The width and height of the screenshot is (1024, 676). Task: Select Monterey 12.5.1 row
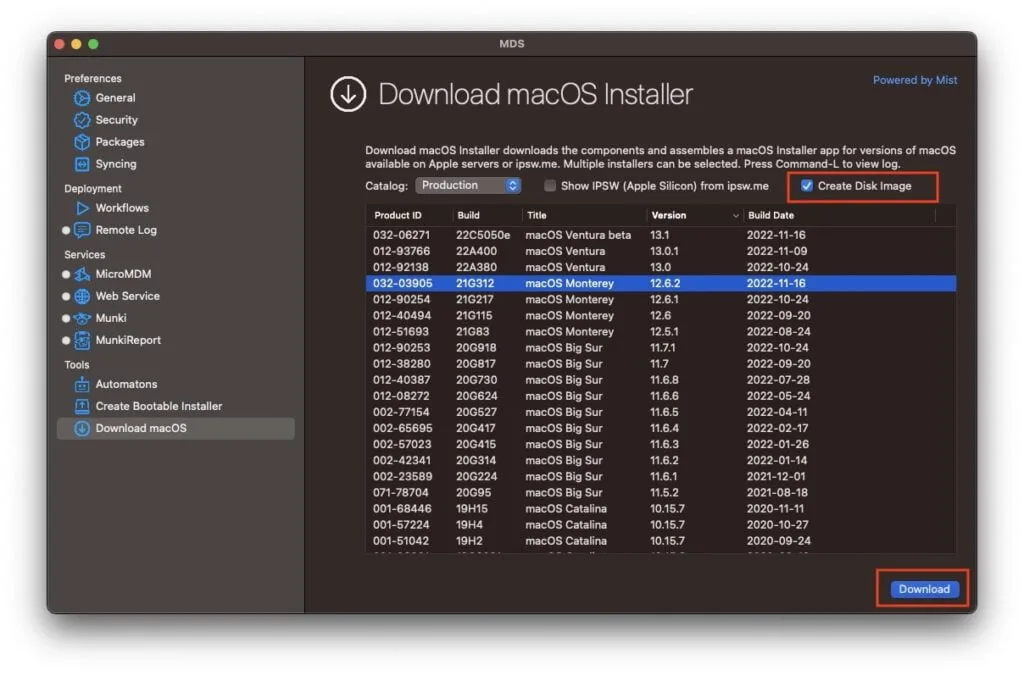coord(660,332)
